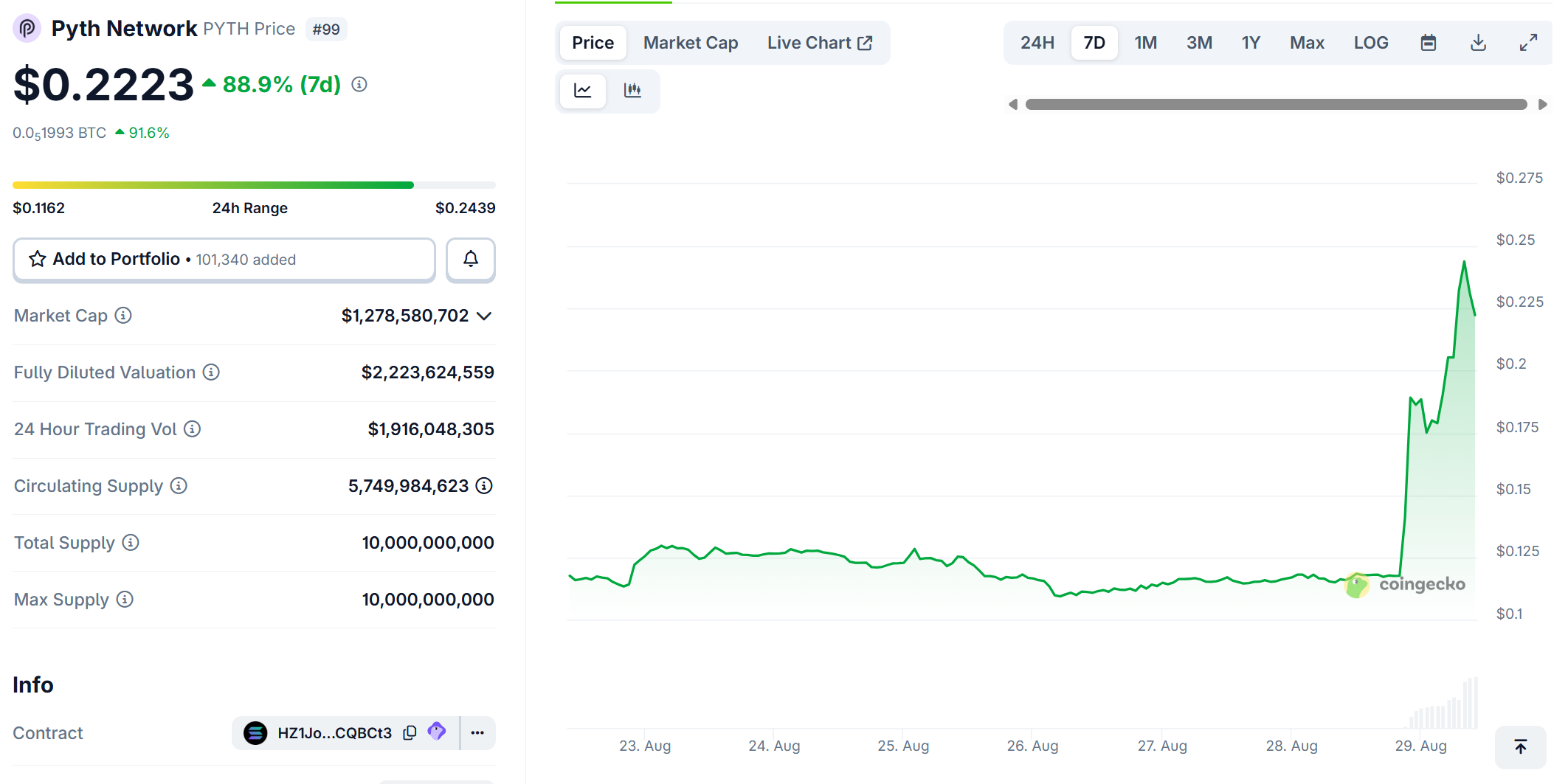Open more contract options menu
The image size is (1568, 784).
477,732
